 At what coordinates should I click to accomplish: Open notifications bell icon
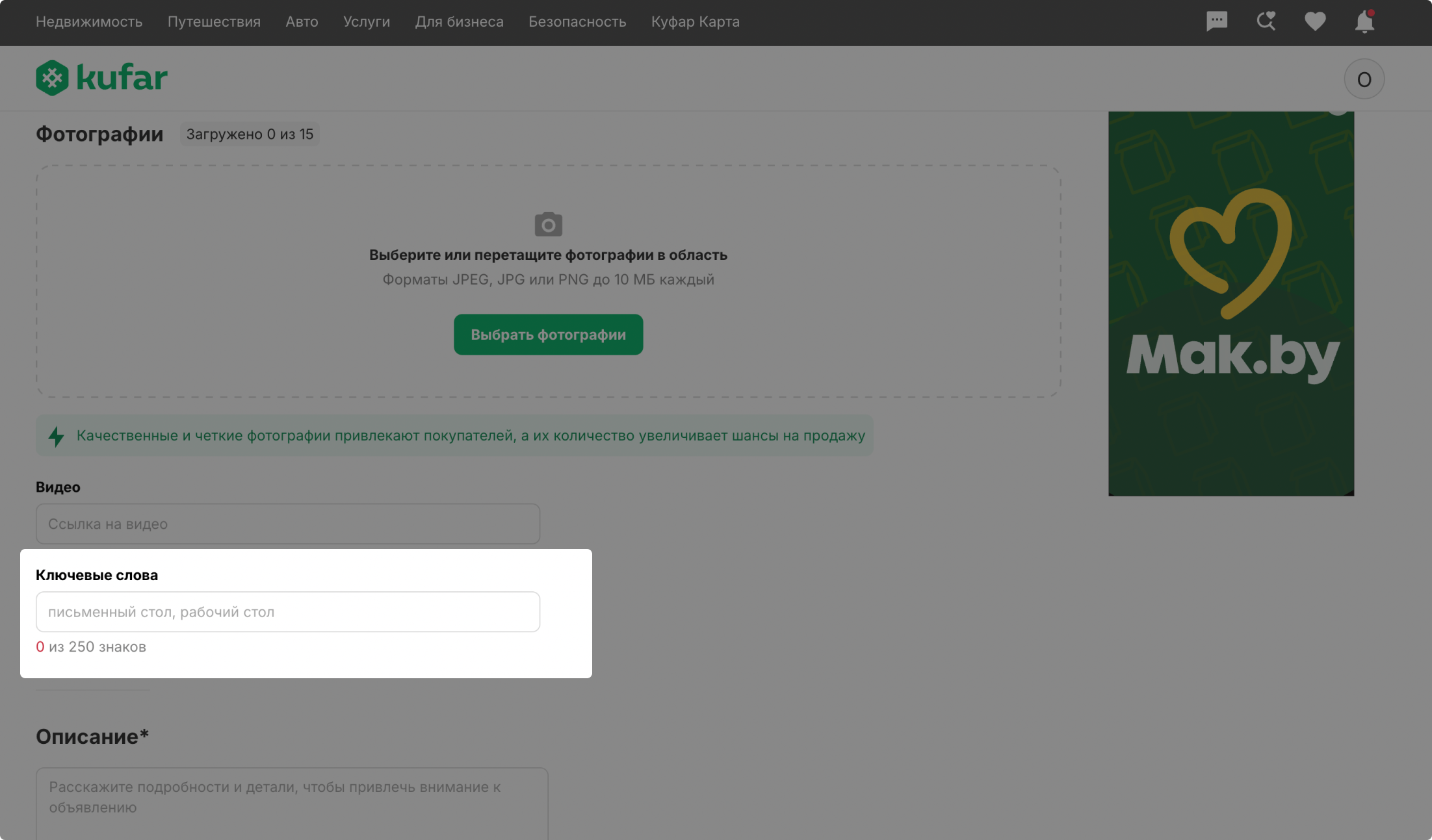1364,21
